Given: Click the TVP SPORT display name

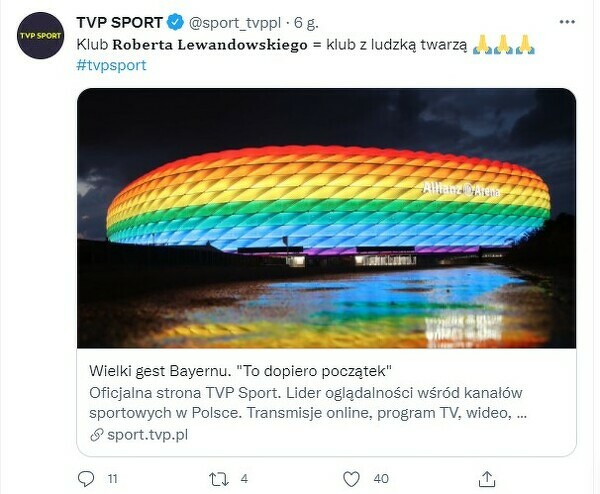Looking at the screenshot, I should point(120,23).
